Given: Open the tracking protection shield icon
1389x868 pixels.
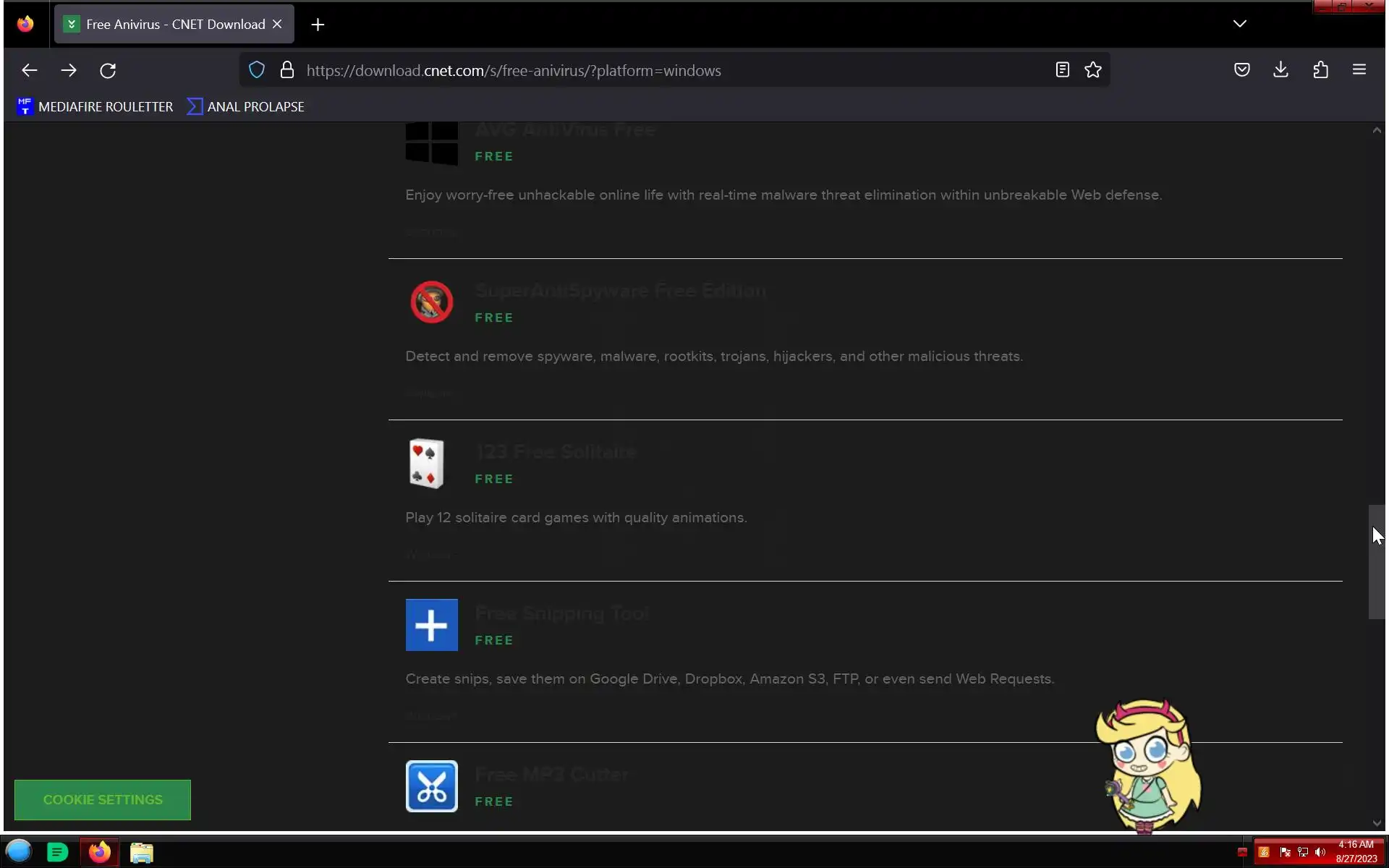Looking at the screenshot, I should [x=257, y=70].
